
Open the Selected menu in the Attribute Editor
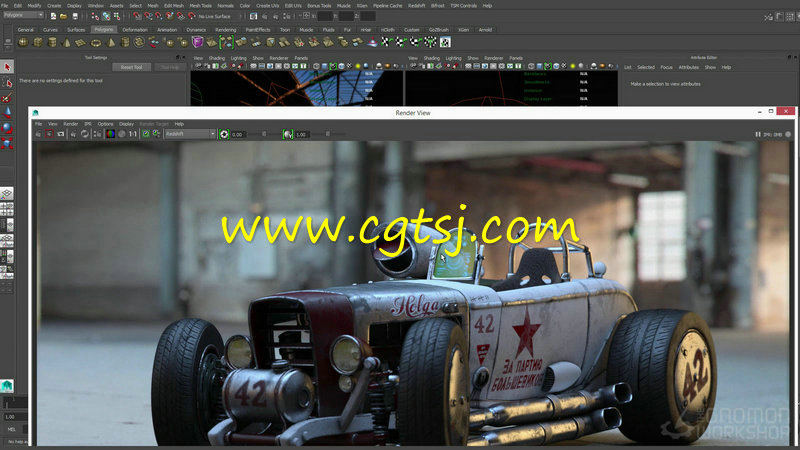[x=645, y=67]
